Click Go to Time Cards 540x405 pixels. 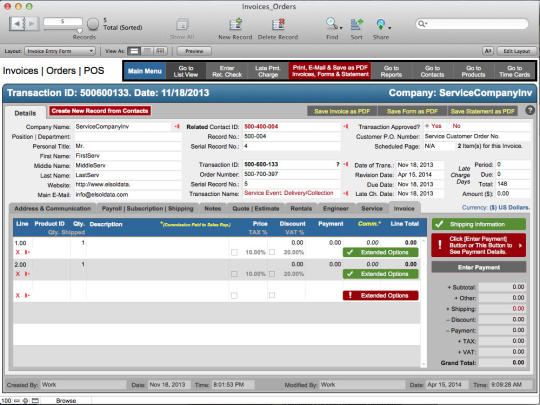[x=515, y=71]
